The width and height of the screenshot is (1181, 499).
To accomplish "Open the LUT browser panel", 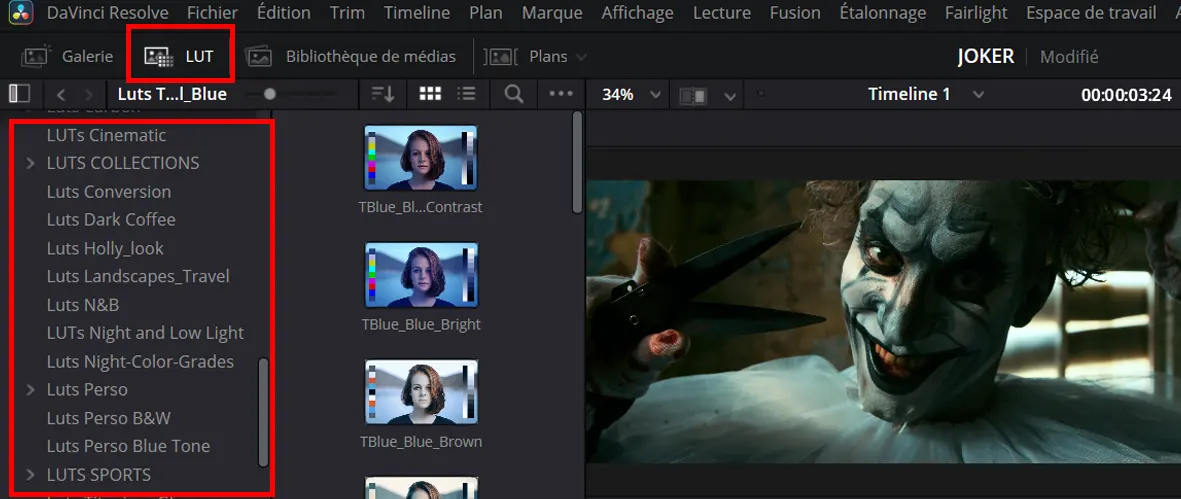I will coord(179,56).
